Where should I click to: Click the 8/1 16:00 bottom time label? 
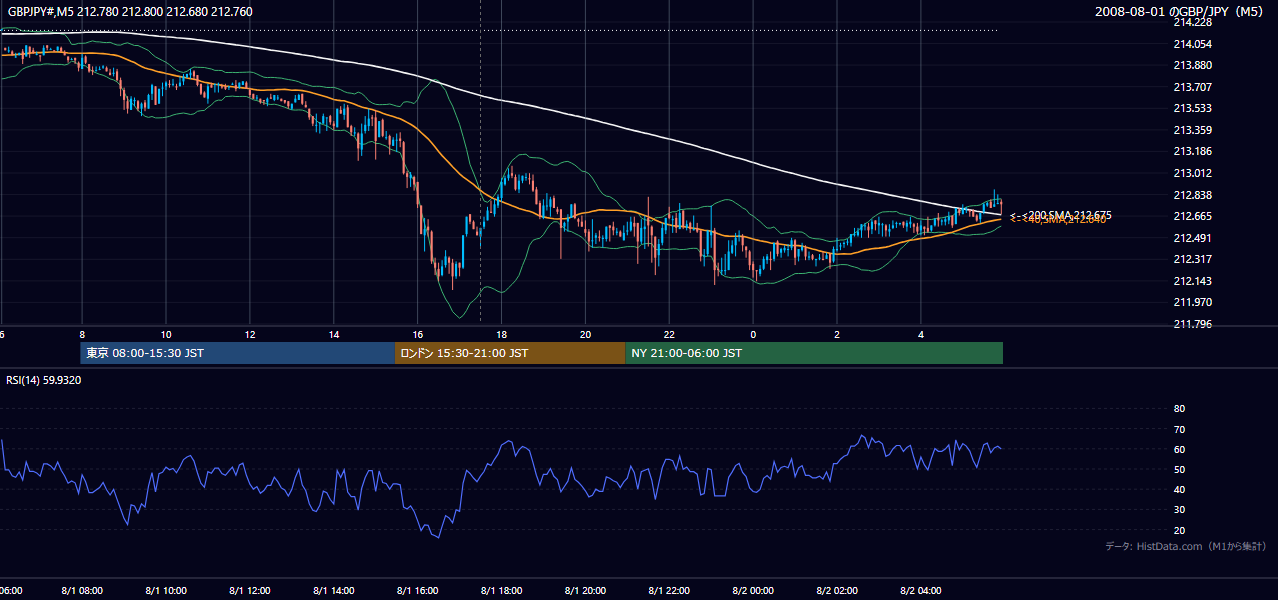pyautogui.click(x=418, y=591)
